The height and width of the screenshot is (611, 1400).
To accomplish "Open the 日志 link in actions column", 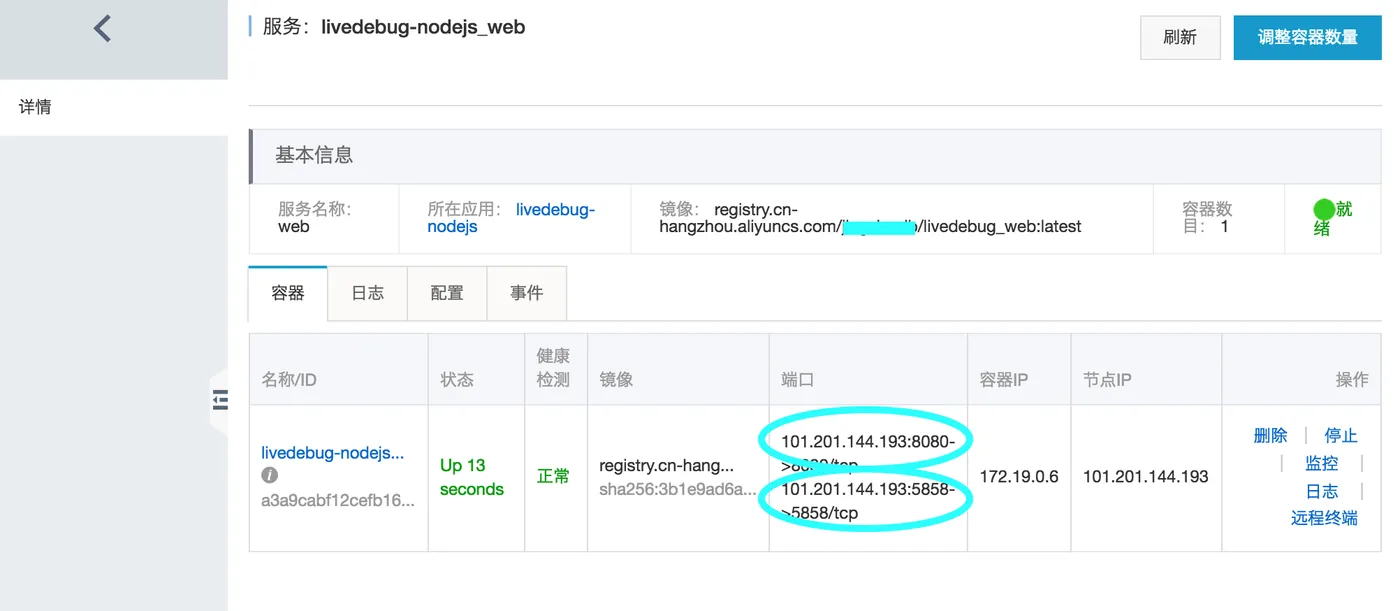I will coord(1321,491).
